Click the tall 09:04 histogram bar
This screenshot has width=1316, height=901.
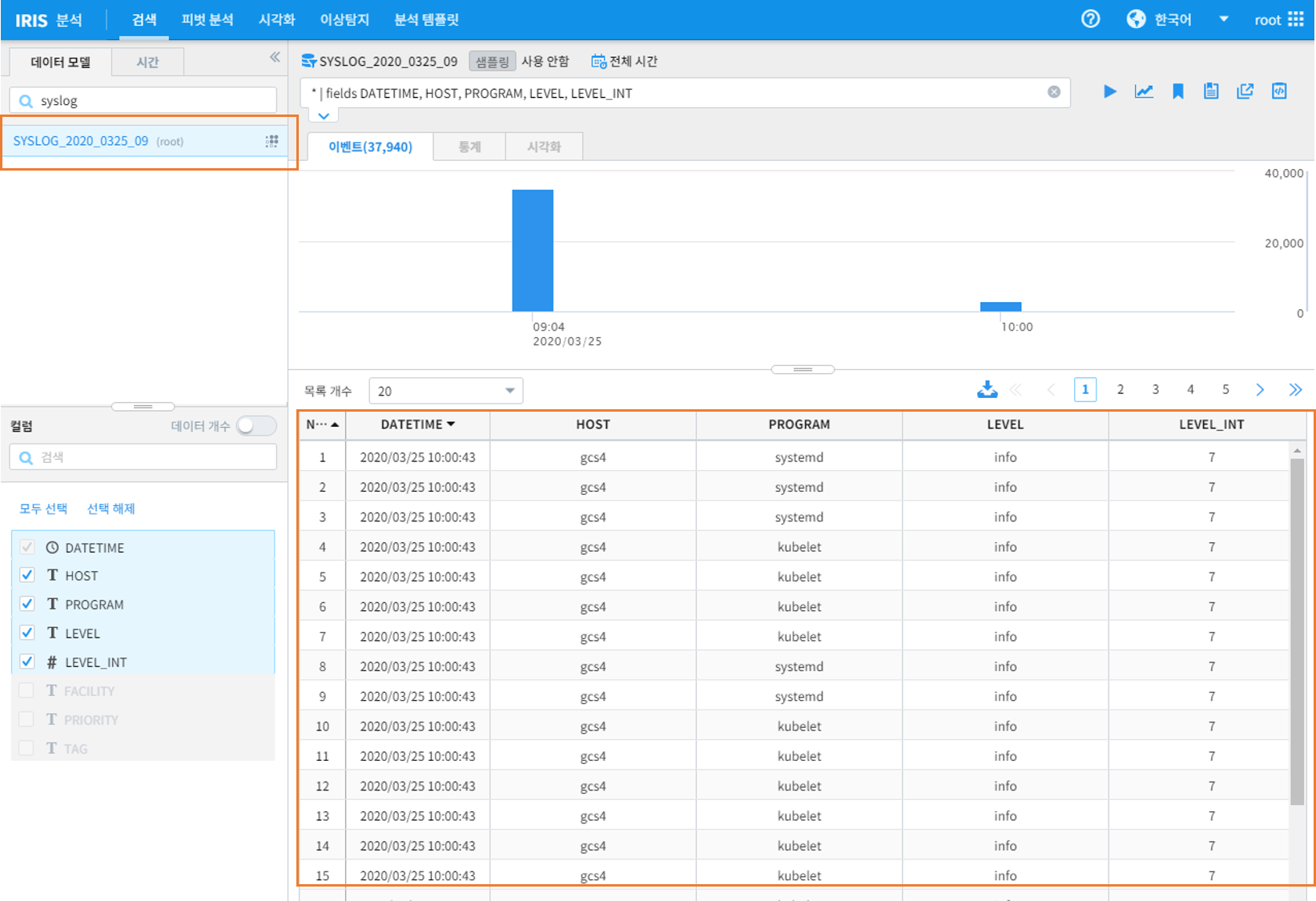(533, 250)
